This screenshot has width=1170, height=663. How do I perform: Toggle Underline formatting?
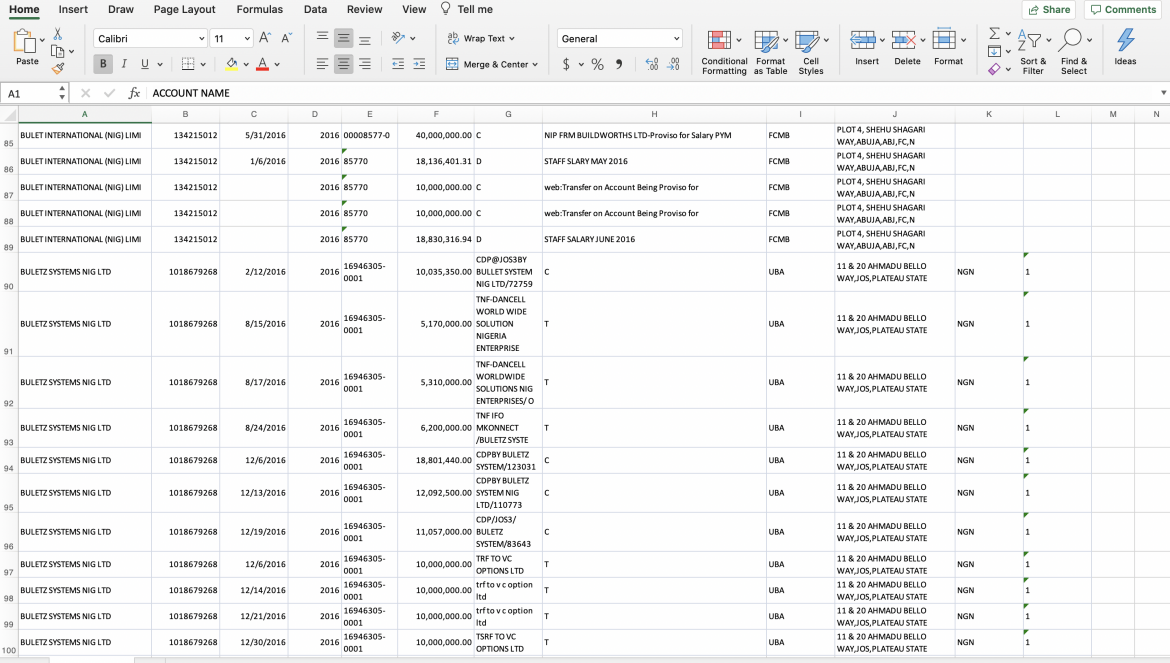pos(145,64)
